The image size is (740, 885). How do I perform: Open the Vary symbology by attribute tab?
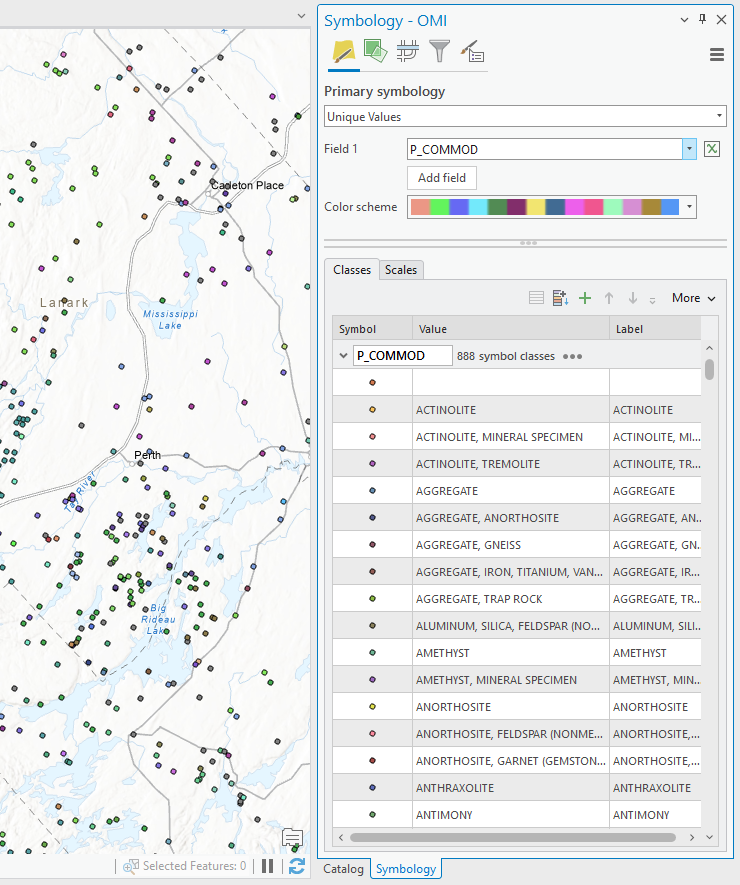375,51
